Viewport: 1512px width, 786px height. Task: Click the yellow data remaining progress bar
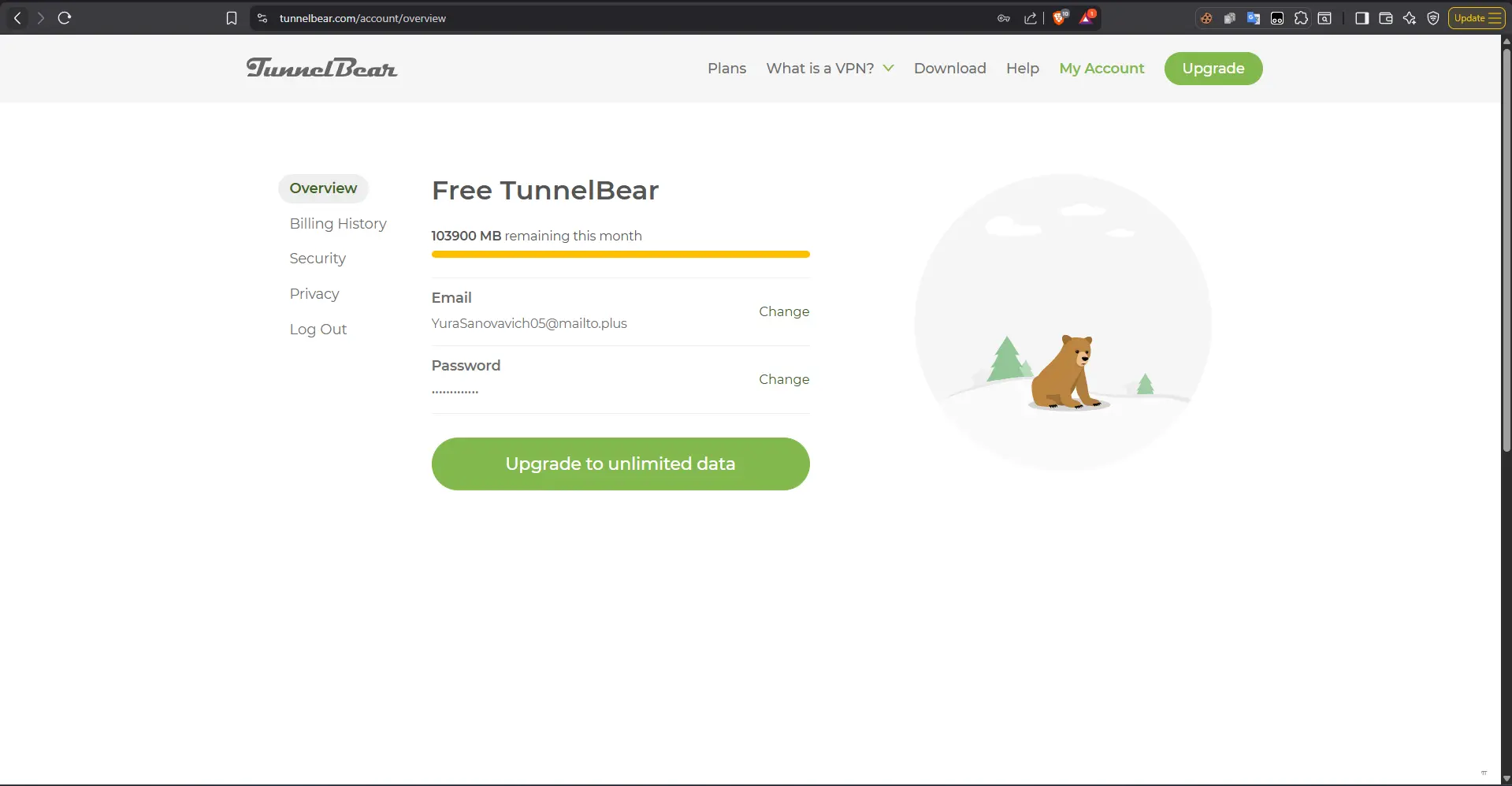[620, 255]
